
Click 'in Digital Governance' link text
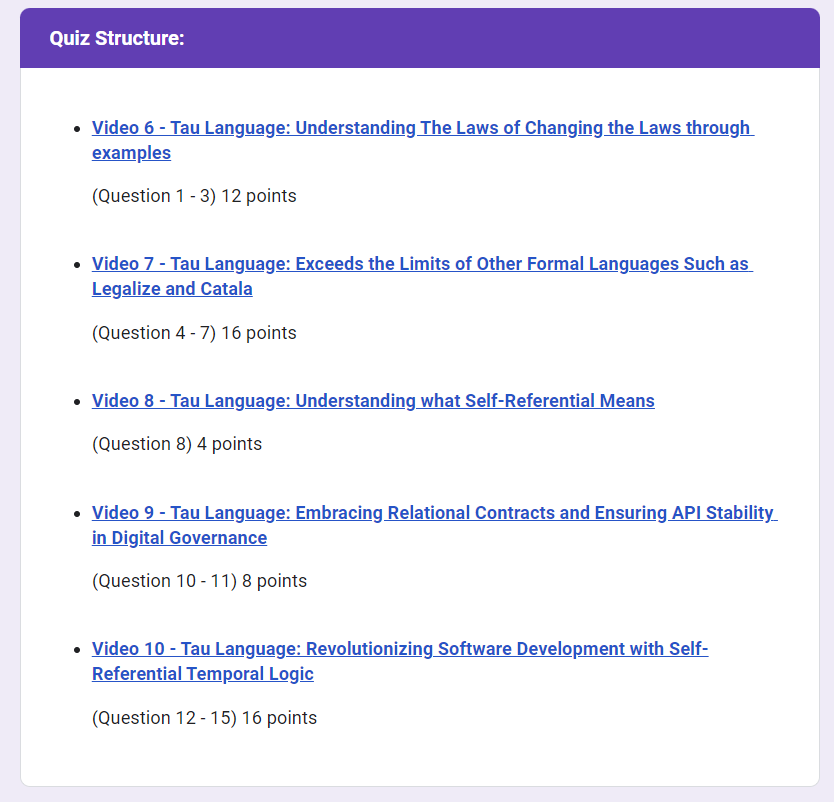(179, 538)
